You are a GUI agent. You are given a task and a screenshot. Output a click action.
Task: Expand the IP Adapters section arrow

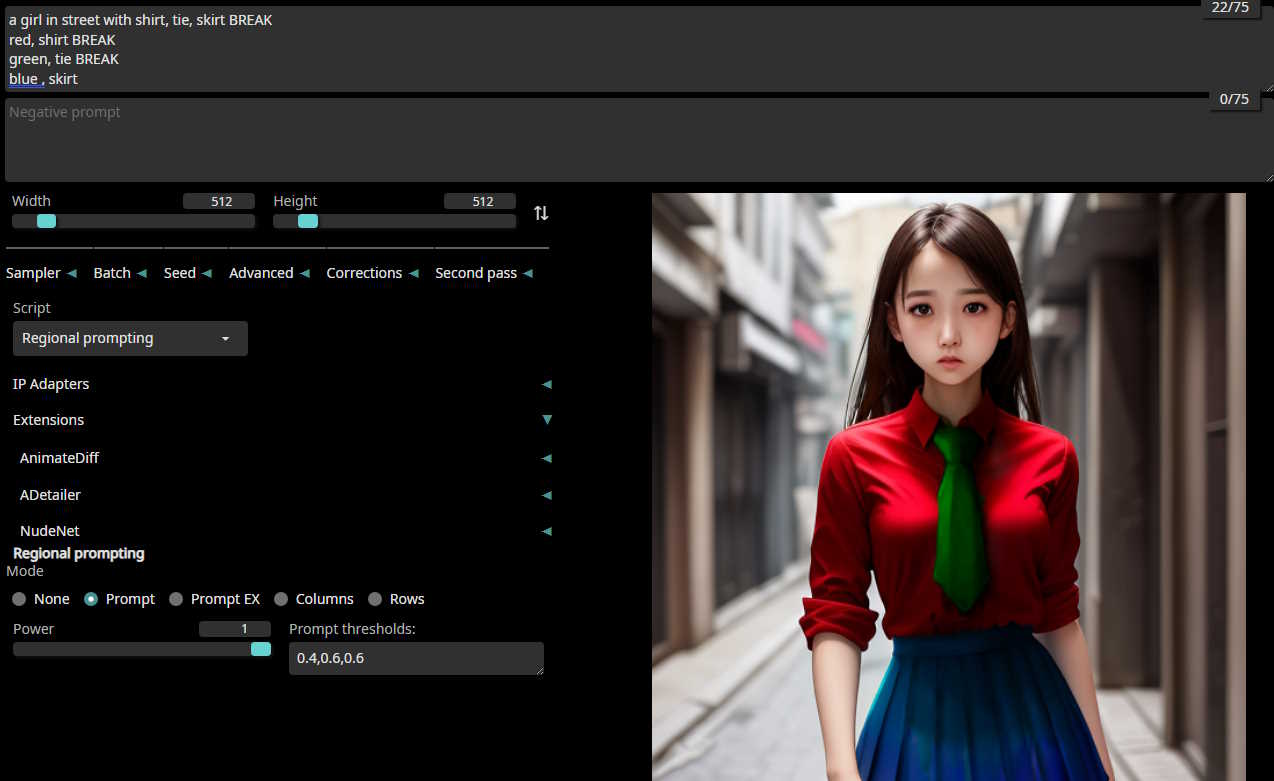point(546,384)
